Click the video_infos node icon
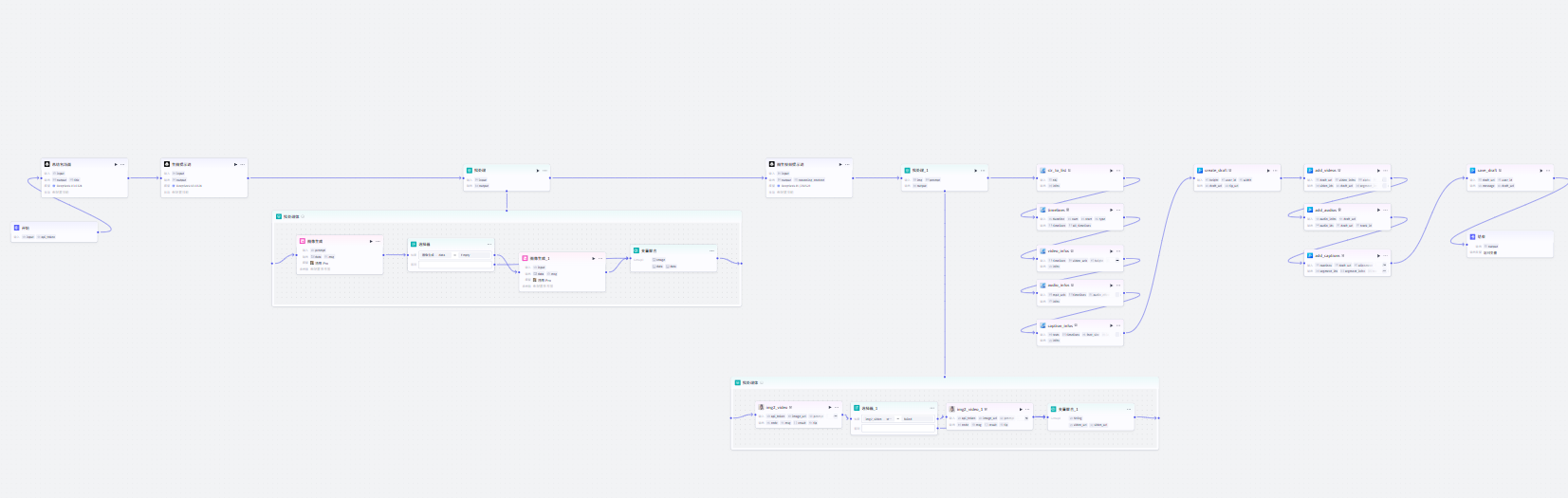 (x=1042, y=251)
